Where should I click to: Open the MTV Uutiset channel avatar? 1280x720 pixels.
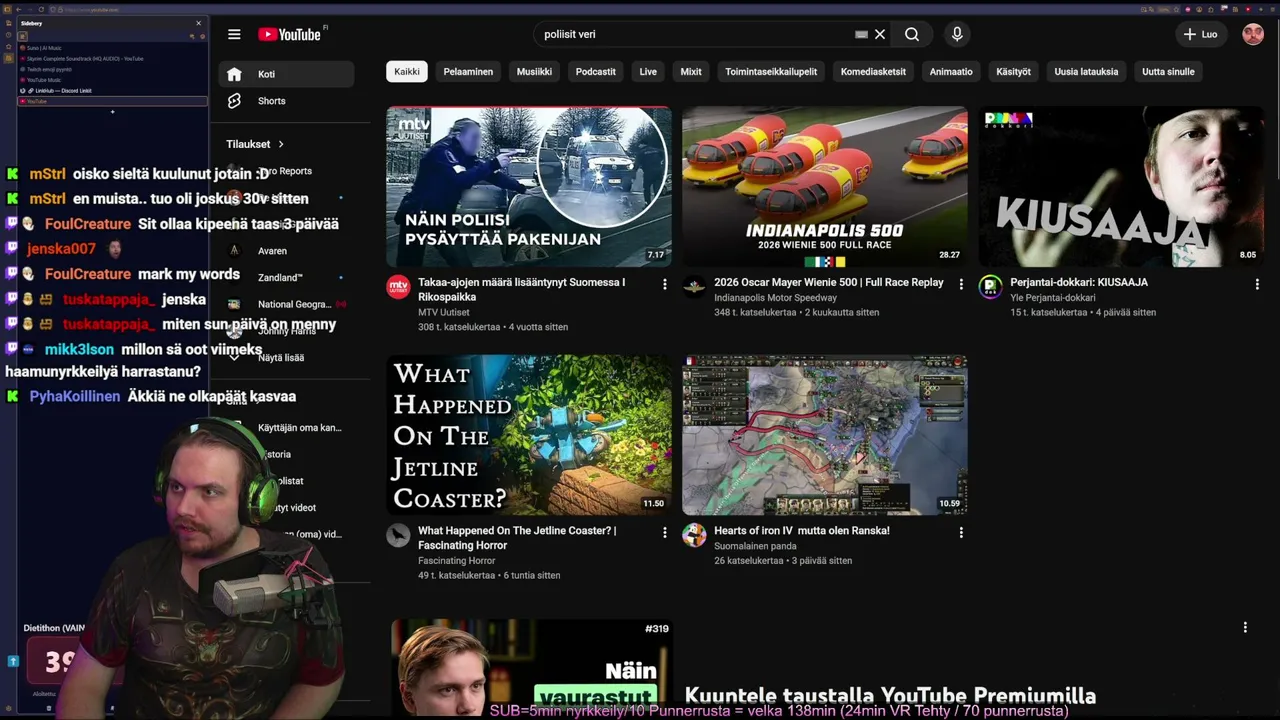click(x=398, y=287)
